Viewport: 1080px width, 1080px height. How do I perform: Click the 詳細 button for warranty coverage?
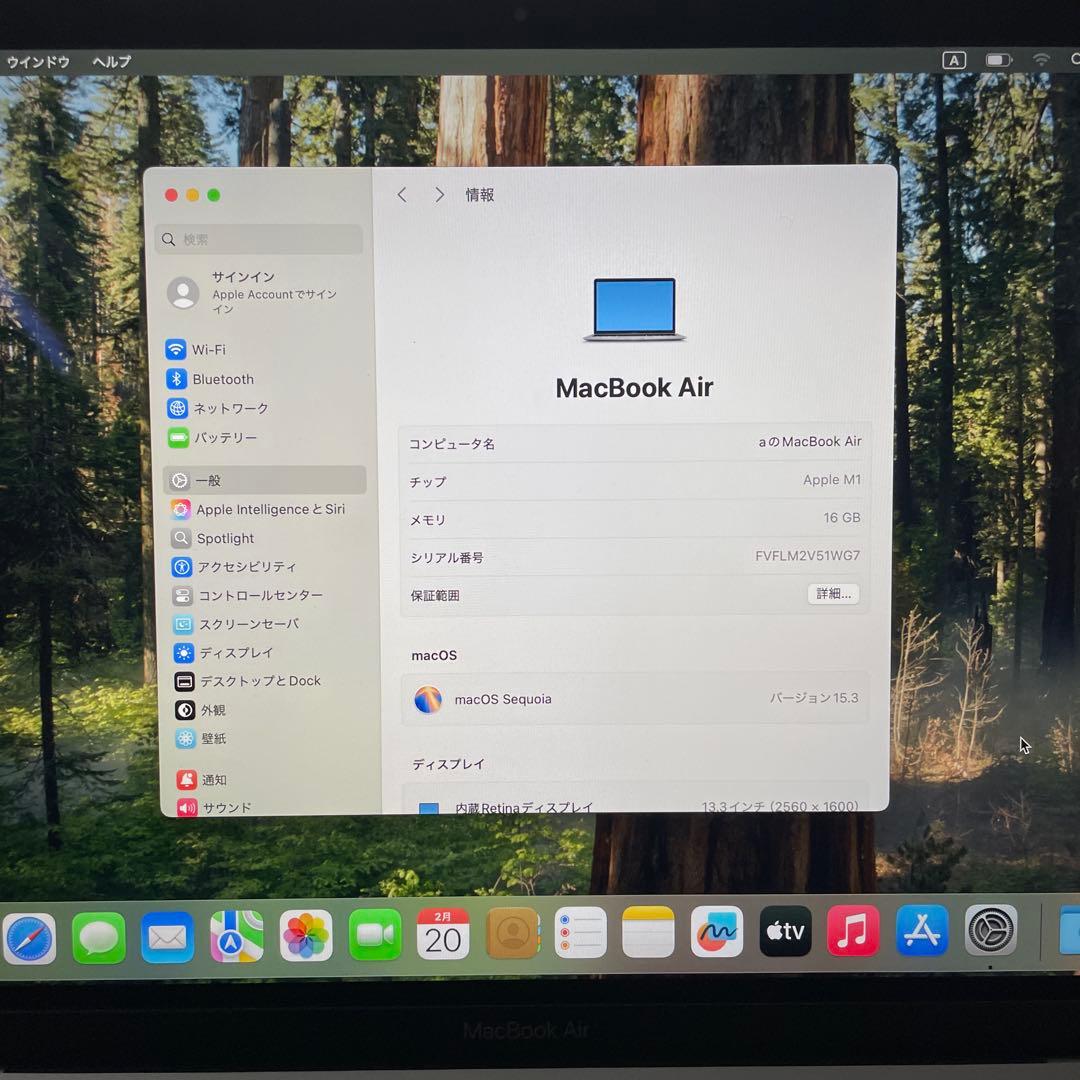(x=833, y=594)
